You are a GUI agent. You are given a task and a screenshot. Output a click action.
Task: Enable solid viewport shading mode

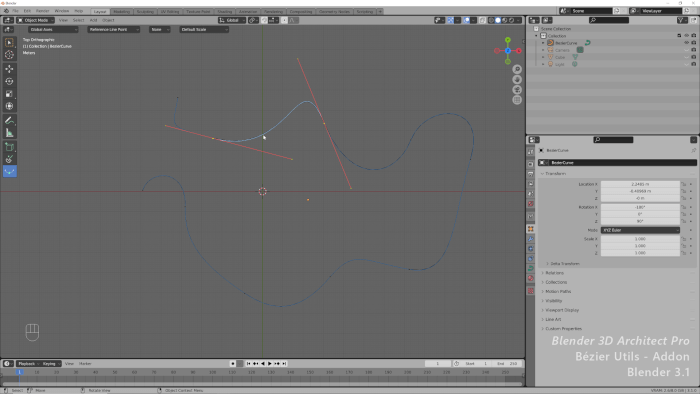[x=498, y=20]
